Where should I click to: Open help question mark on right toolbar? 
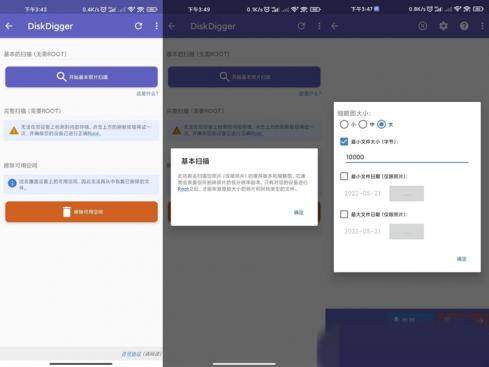pos(464,26)
